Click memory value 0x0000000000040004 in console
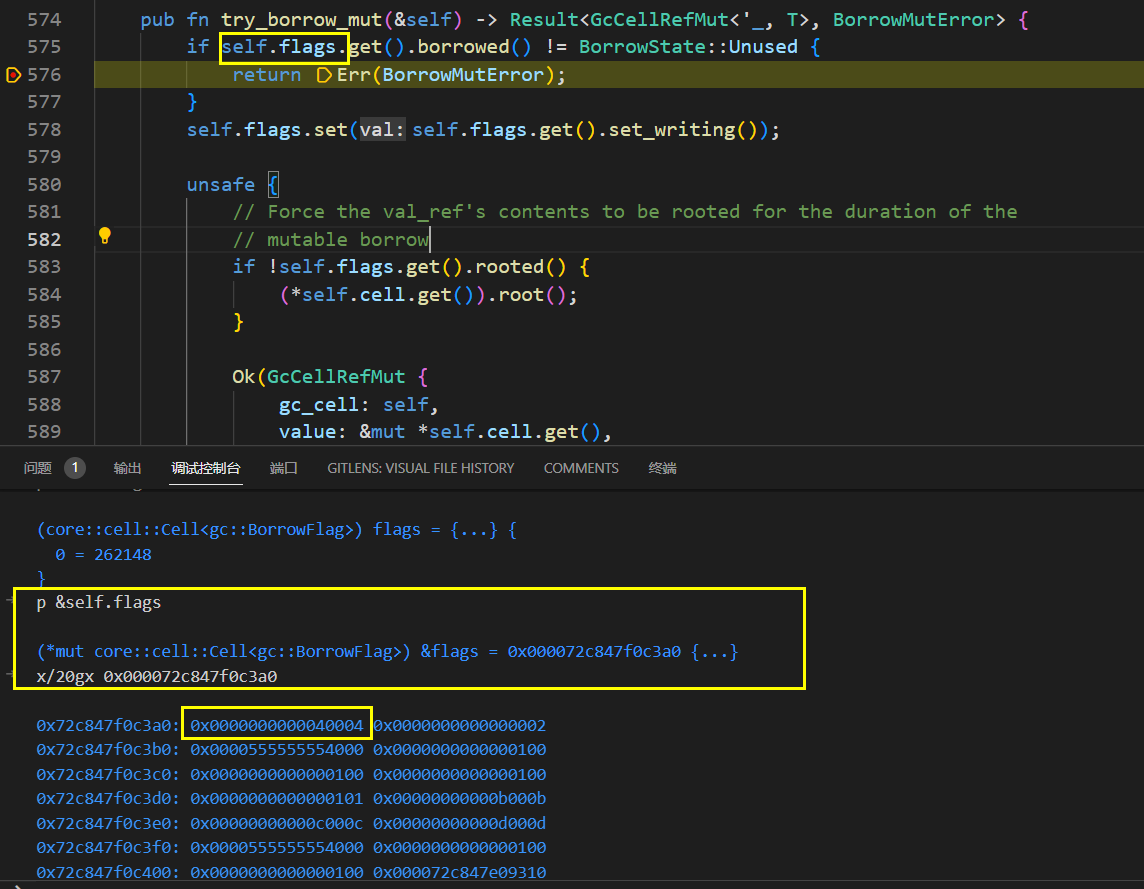Screen dimensions: 1144x889 (278, 725)
